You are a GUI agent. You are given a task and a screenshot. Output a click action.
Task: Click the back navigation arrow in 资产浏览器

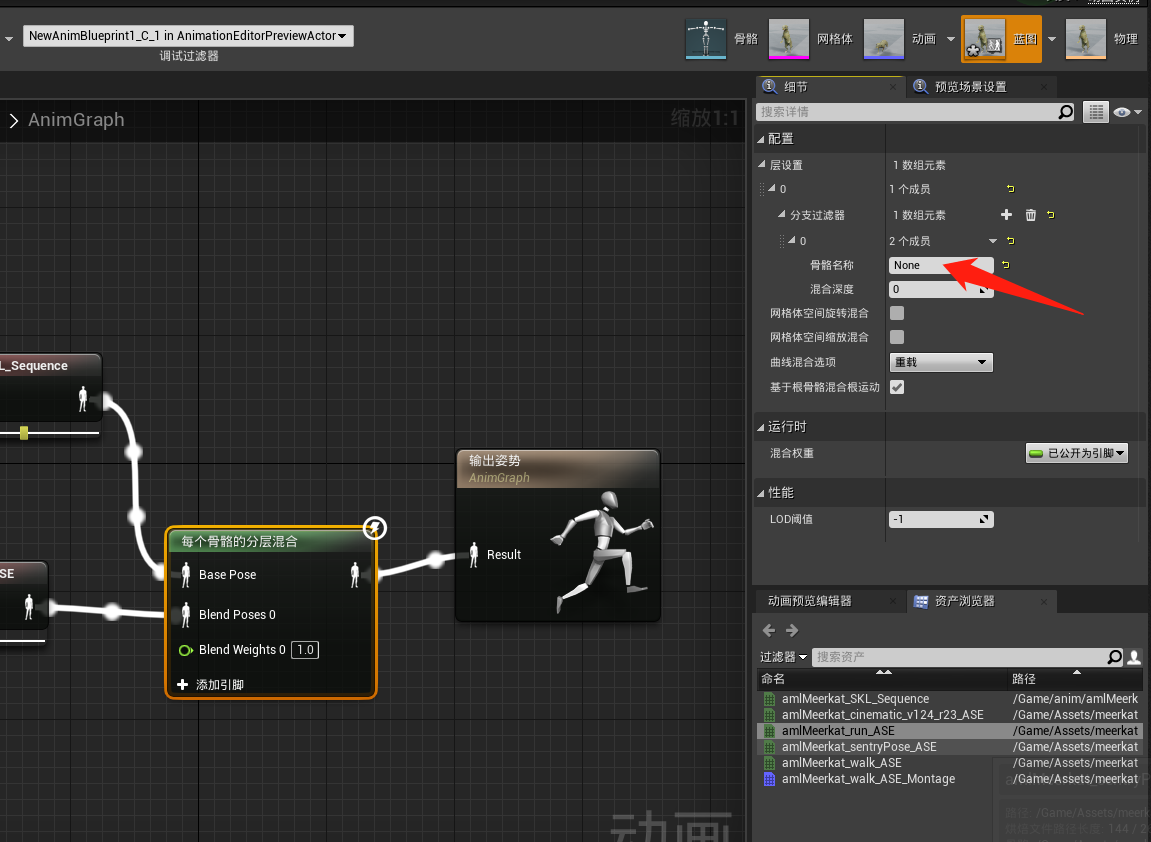tap(768, 630)
